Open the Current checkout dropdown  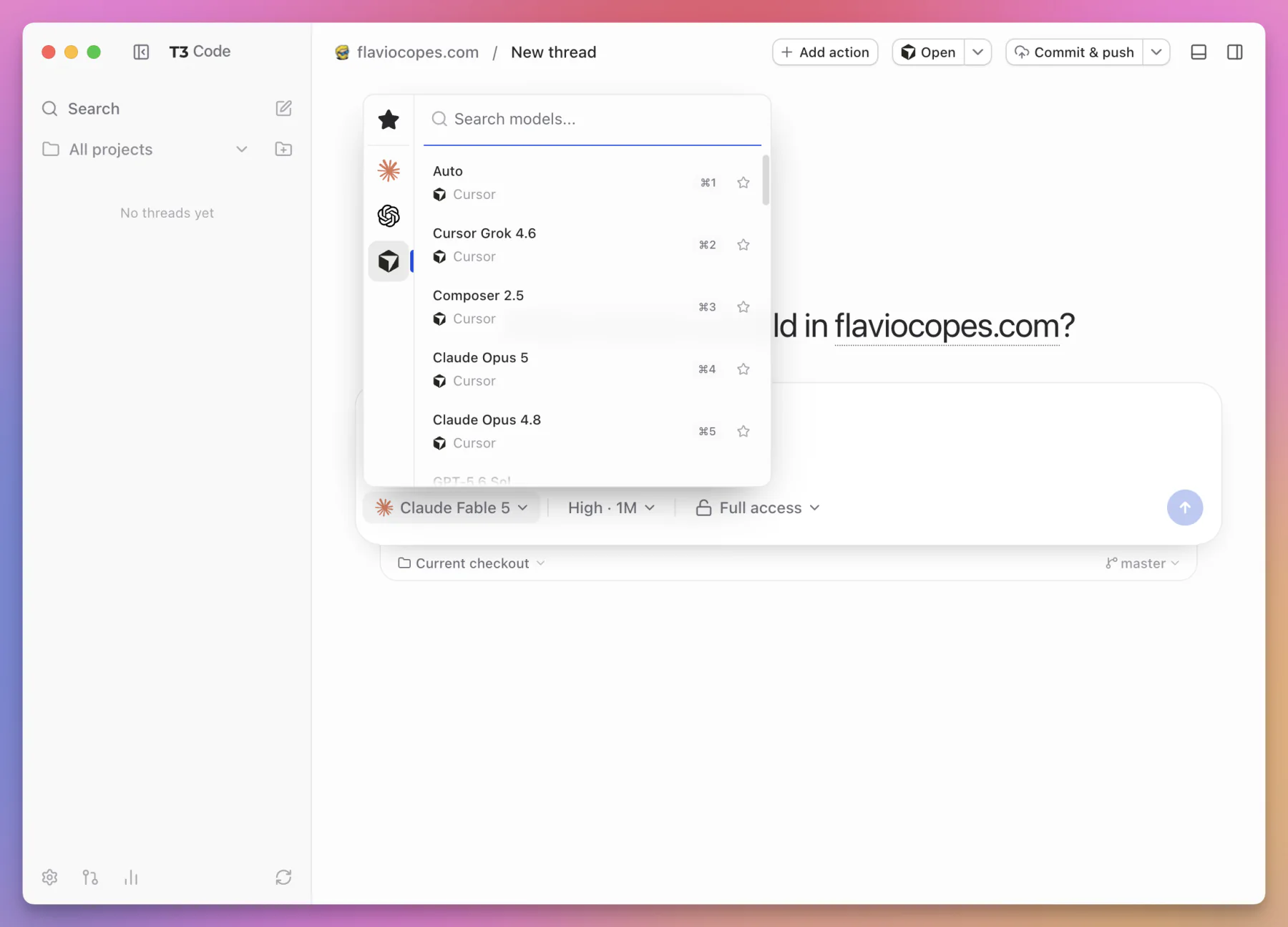[x=472, y=563]
